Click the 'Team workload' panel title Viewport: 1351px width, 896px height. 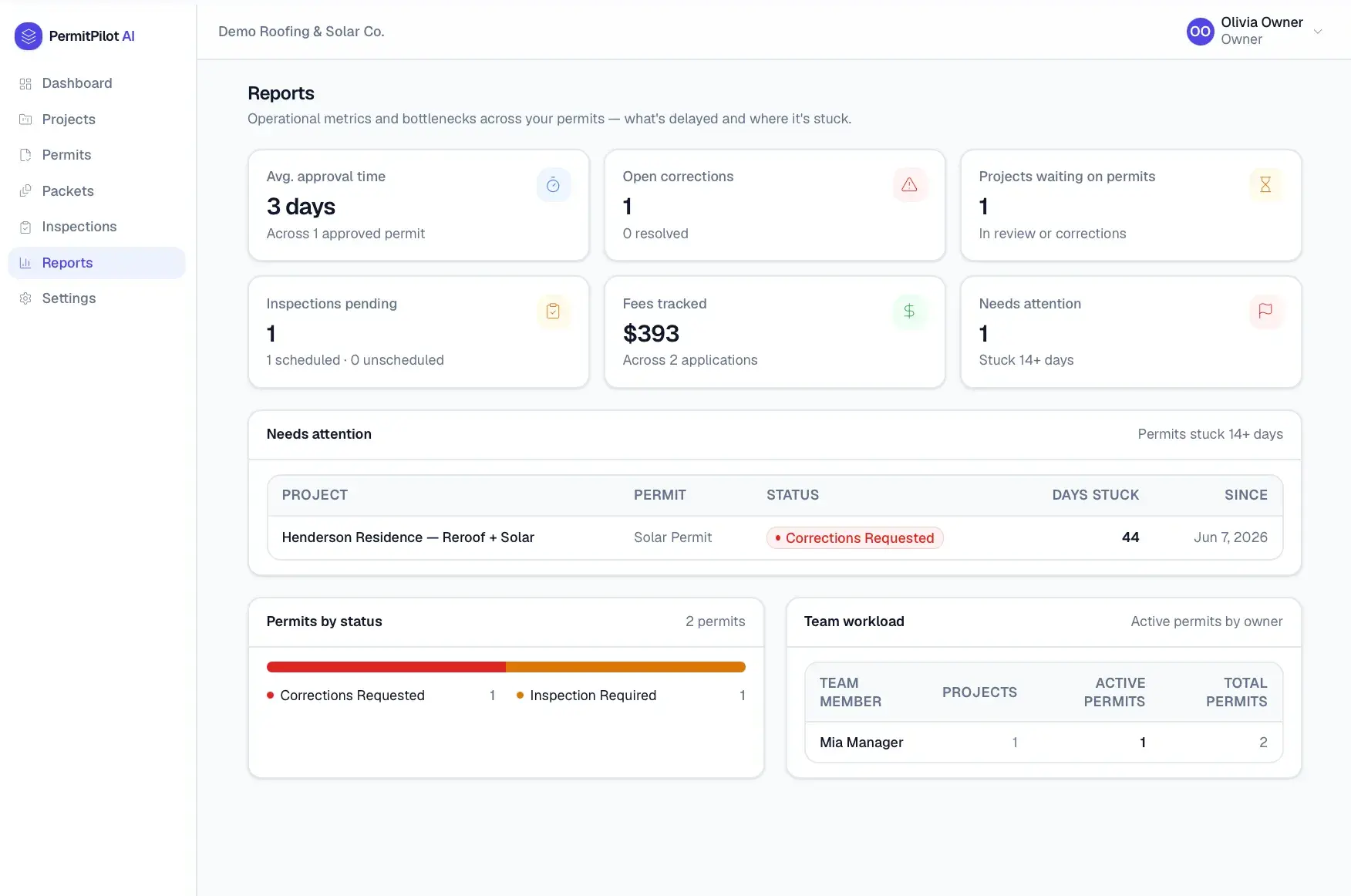854,621
